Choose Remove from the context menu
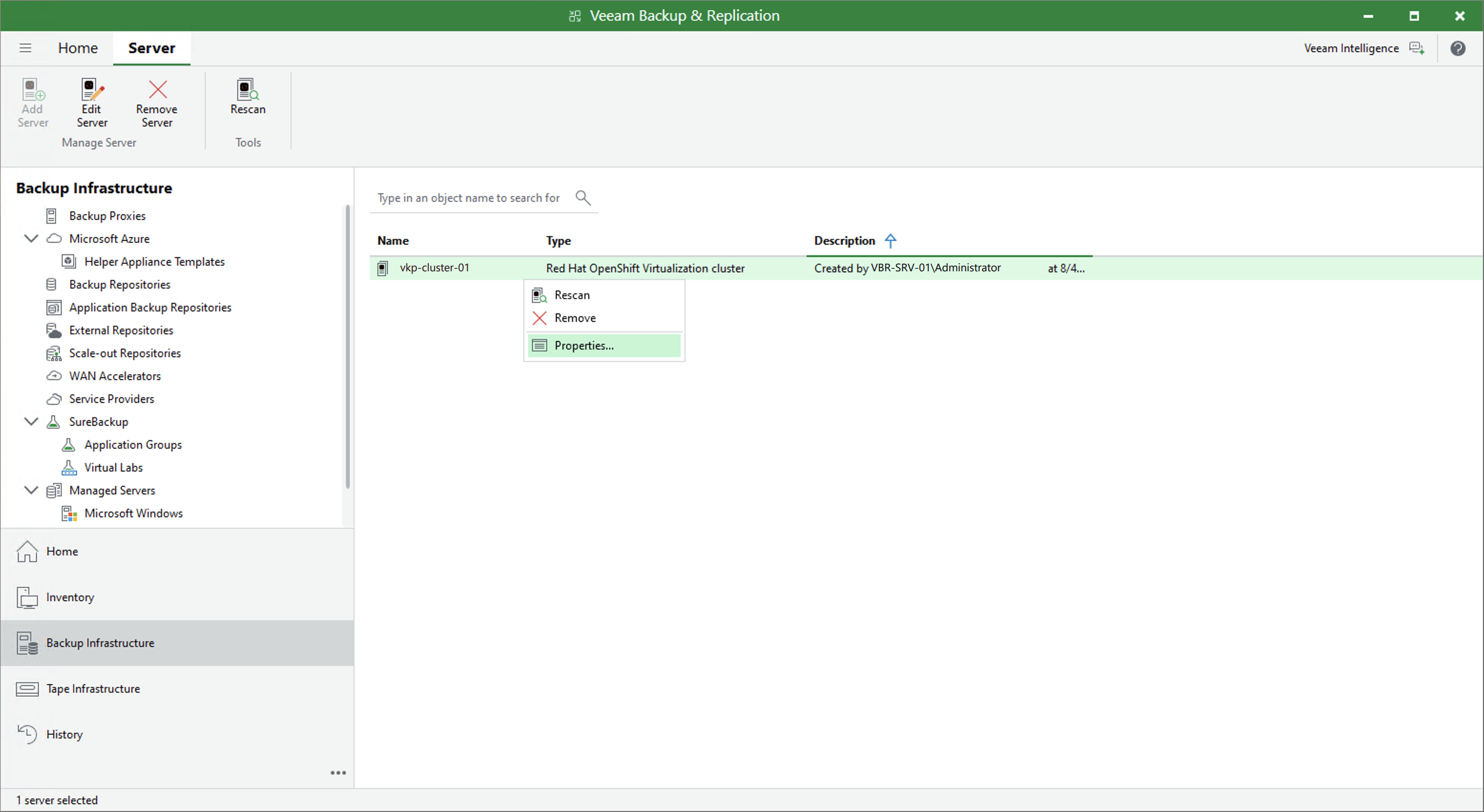 click(x=604, y=318)
